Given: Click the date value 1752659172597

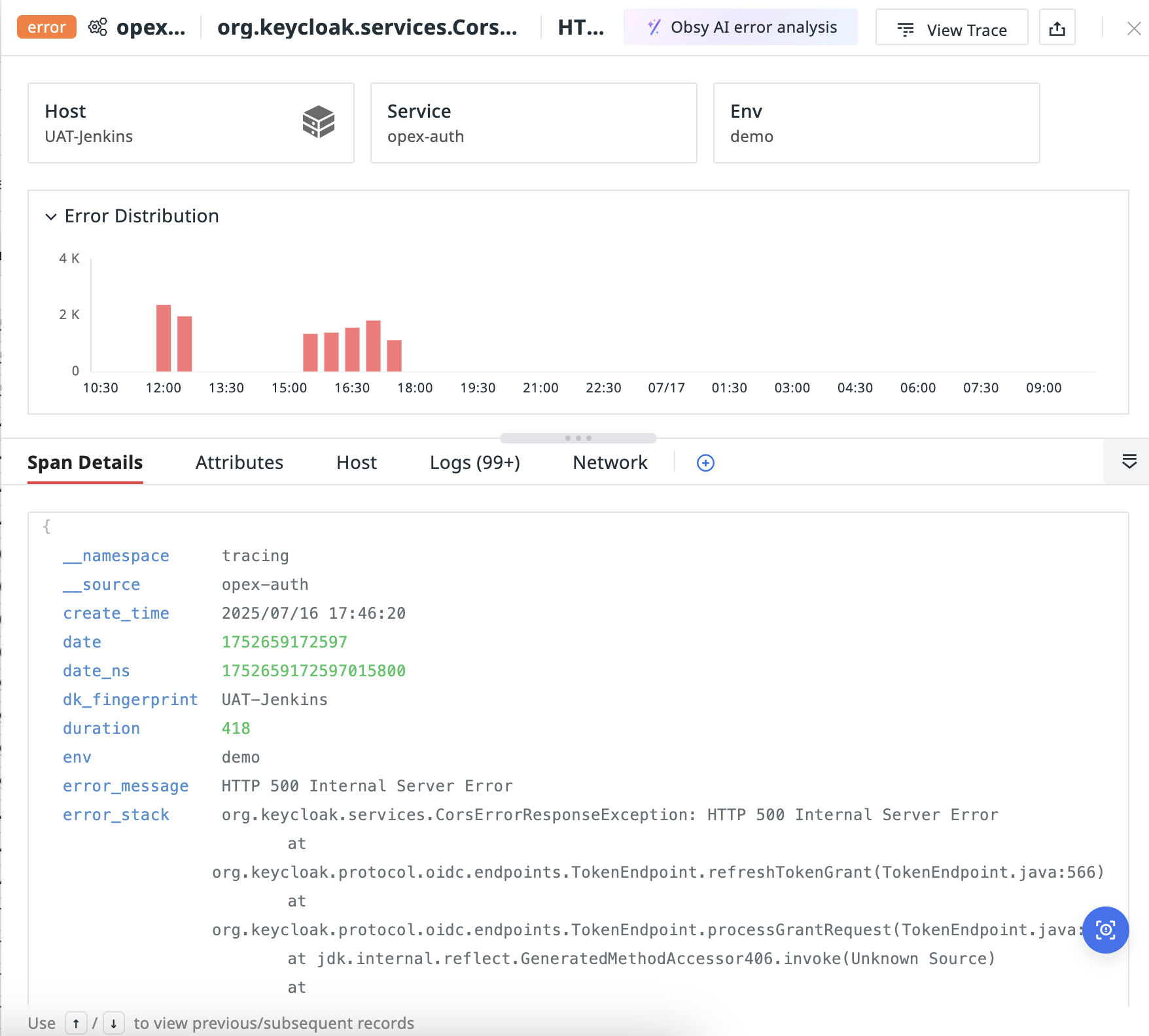Looking at the screenshot, I should [285, 642].
